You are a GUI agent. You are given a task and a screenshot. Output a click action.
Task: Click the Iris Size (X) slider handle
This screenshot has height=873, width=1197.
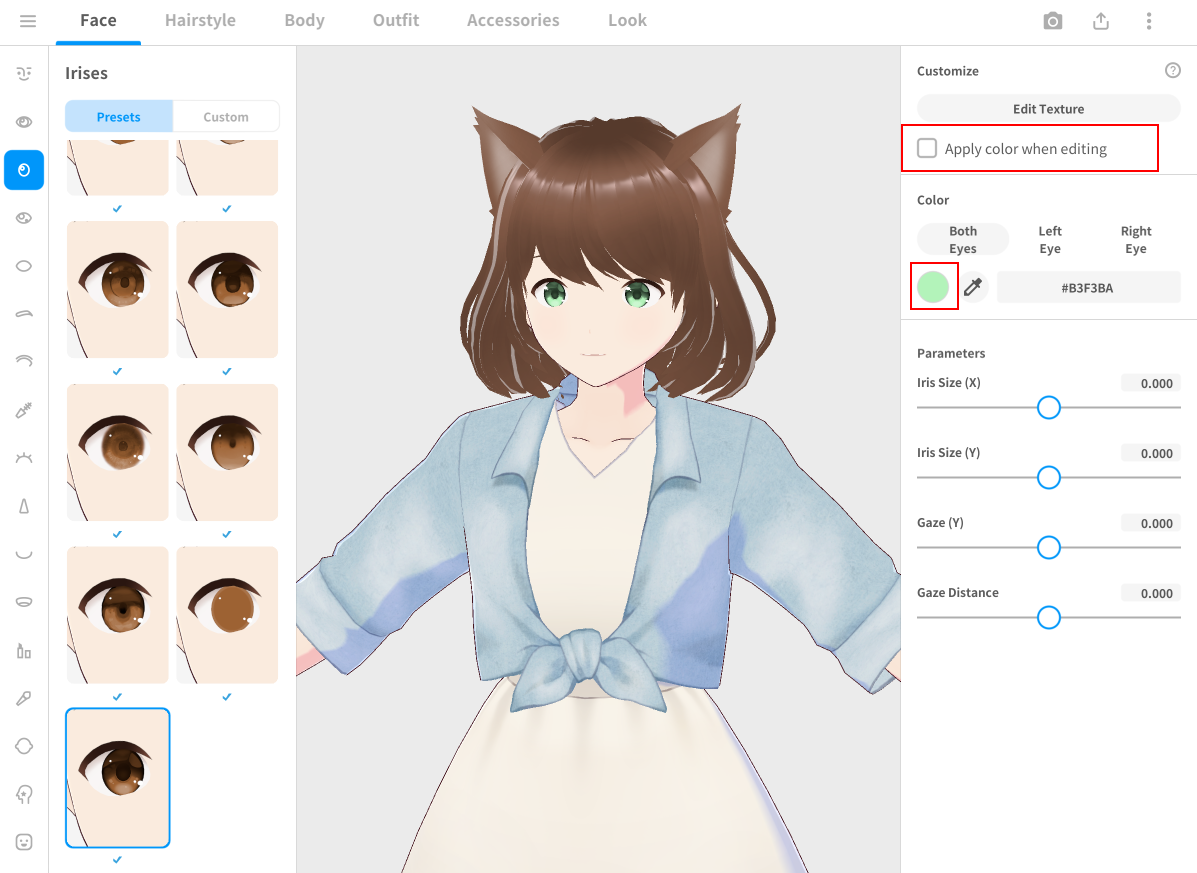[1048, 408]
